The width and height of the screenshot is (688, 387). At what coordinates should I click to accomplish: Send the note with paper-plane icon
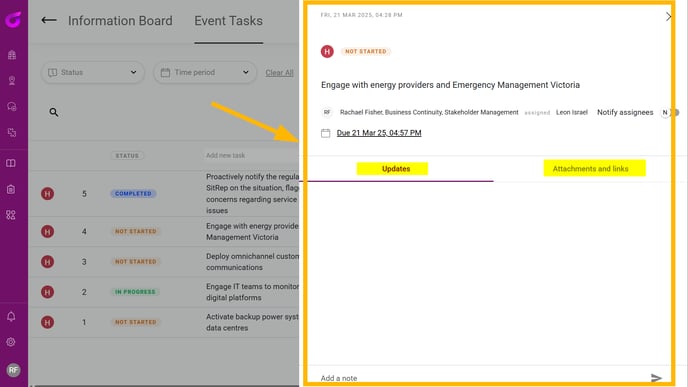(656, 378)
